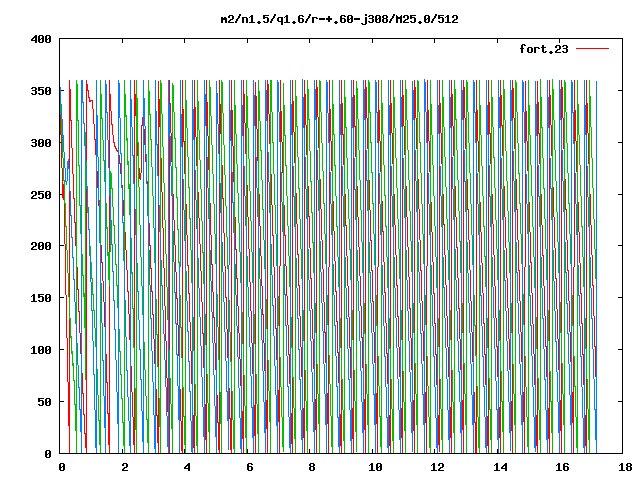
Task: Click the y-axis label 100
Action: (x=41, y=350)
